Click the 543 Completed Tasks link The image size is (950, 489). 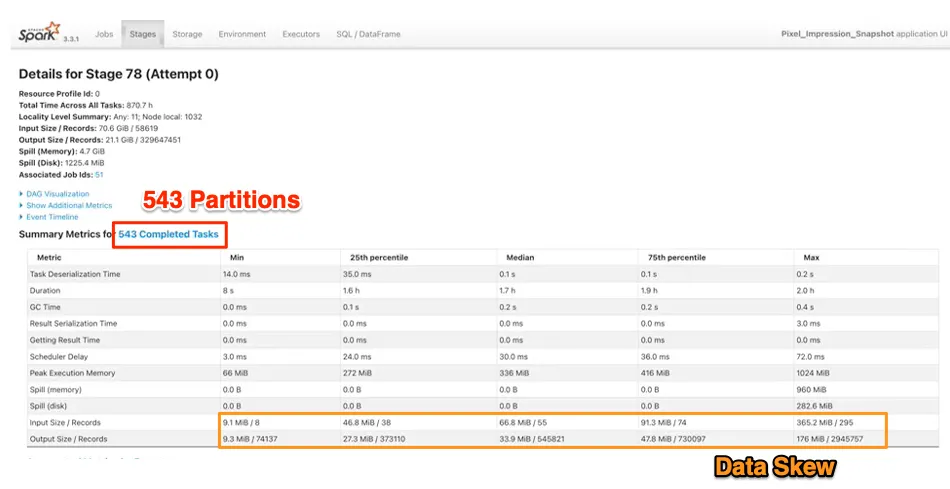click(x=168, y=235)
